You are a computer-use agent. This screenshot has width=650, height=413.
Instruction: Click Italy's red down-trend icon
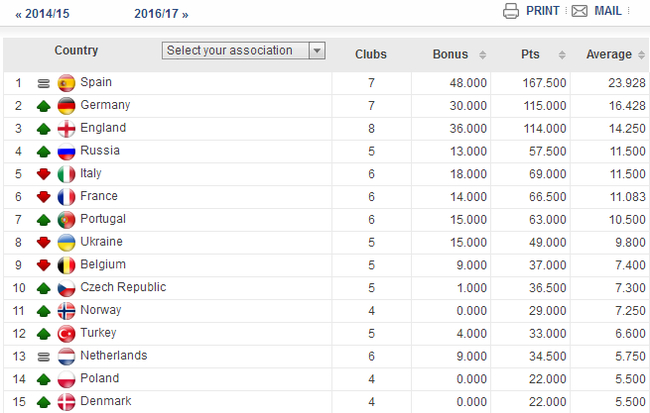click(x=44, y=174)
